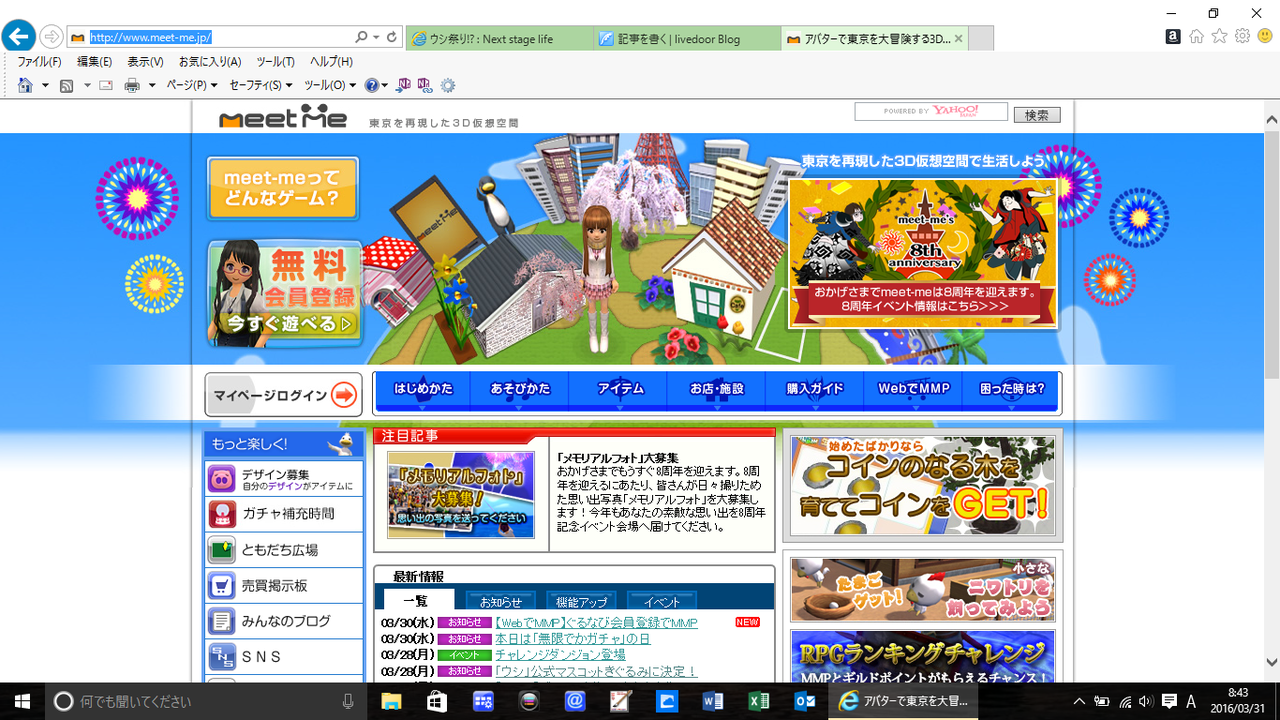Click the browser Back arrow button
Image resolution: width=1280 pixels, height=720 pixels.
tap(18, 37)
